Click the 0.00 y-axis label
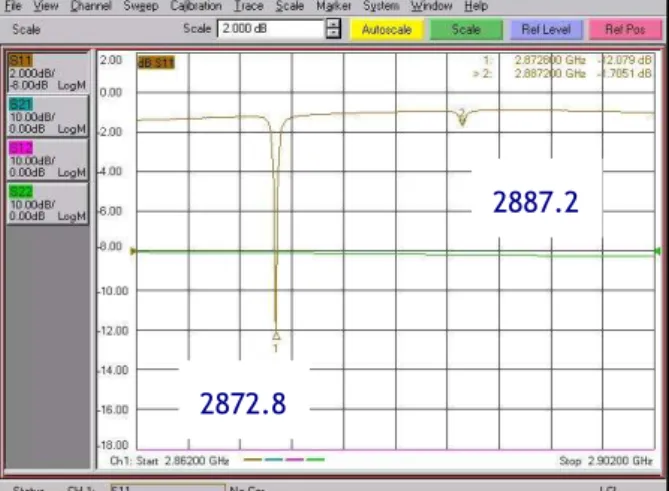669x491 pixels. pos(111,92)
